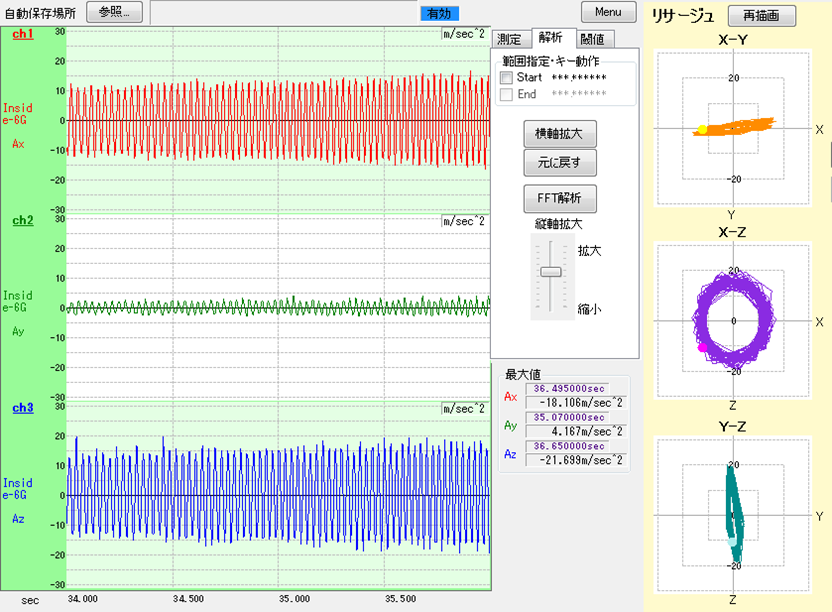Click the Ax value -18.106m/sec^2
The height and width of the screenshot is (612, 832).
pos(575,403)
